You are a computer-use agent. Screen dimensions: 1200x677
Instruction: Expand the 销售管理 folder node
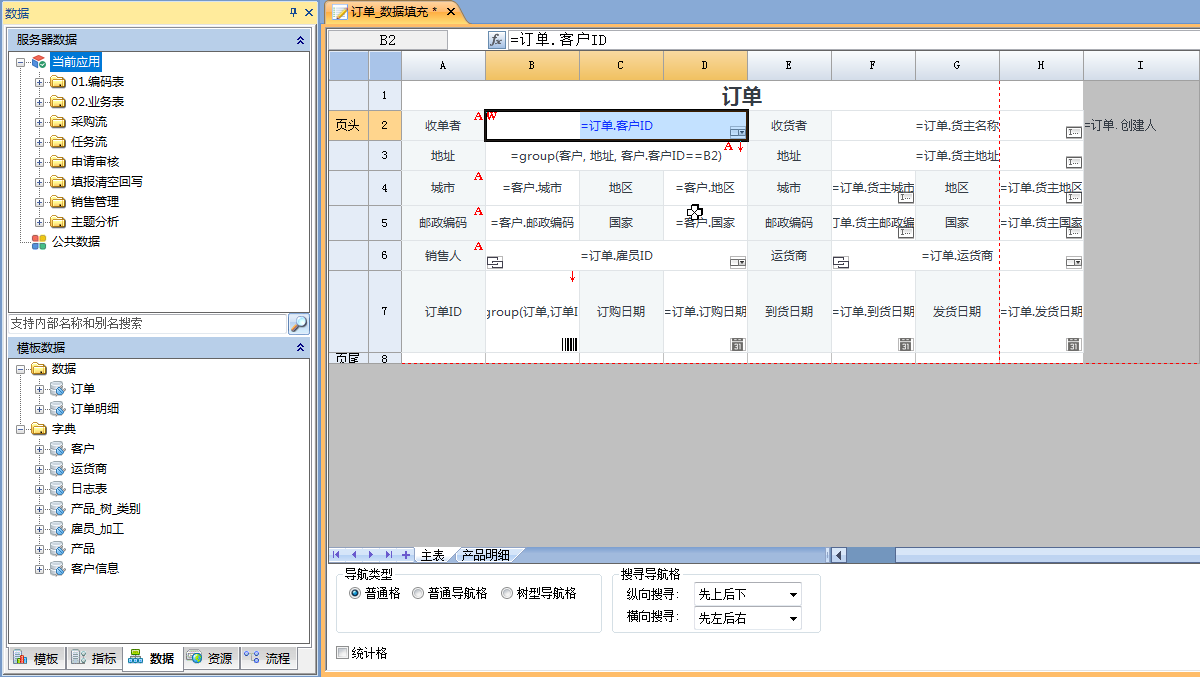click(x=40, y=202)
